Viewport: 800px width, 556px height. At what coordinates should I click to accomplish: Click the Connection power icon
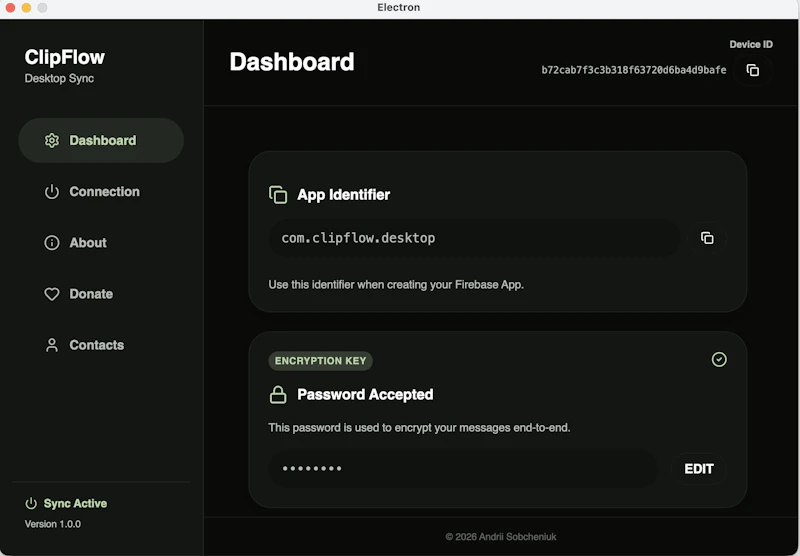[52, 192]
